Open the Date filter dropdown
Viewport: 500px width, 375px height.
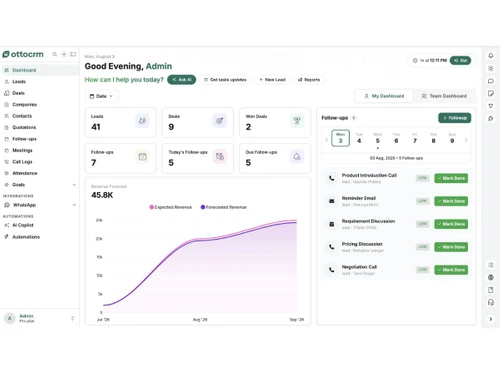pyautogui.click(x=101, y=96)
